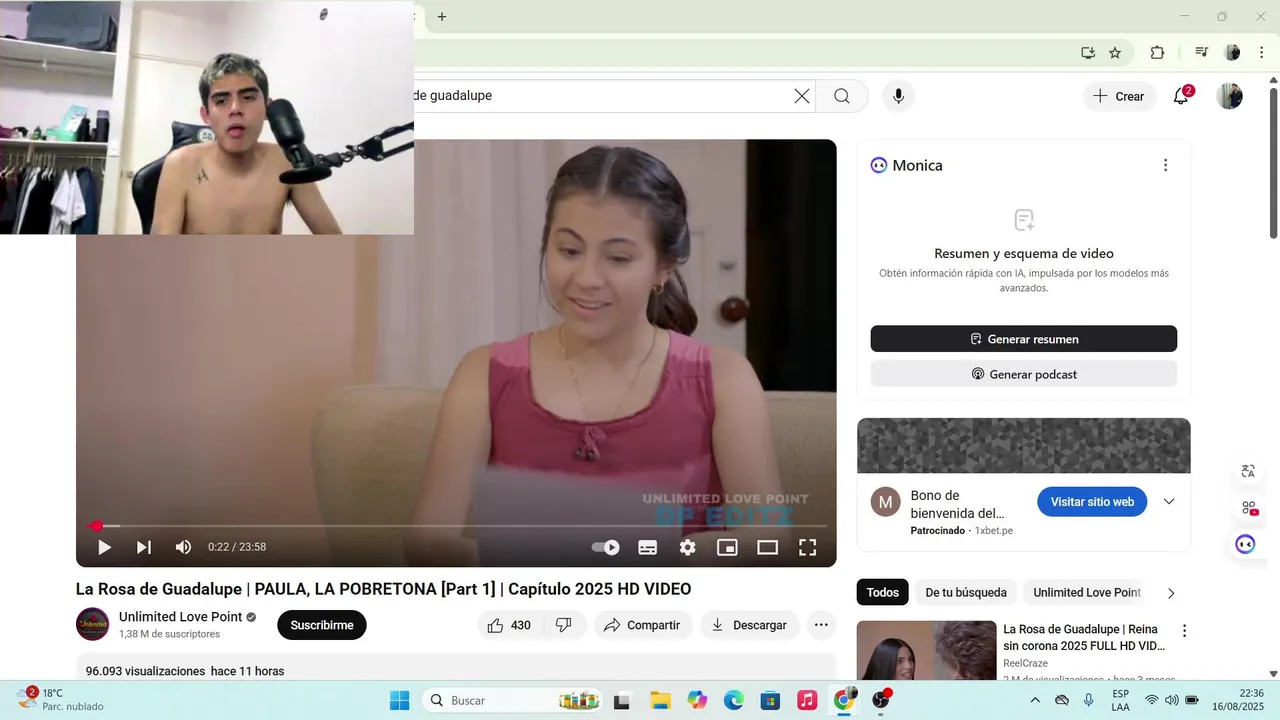This screenshot has width=1280, height=720.
Task: Open ESP LAA language selector
Action: coord(1120,700)
